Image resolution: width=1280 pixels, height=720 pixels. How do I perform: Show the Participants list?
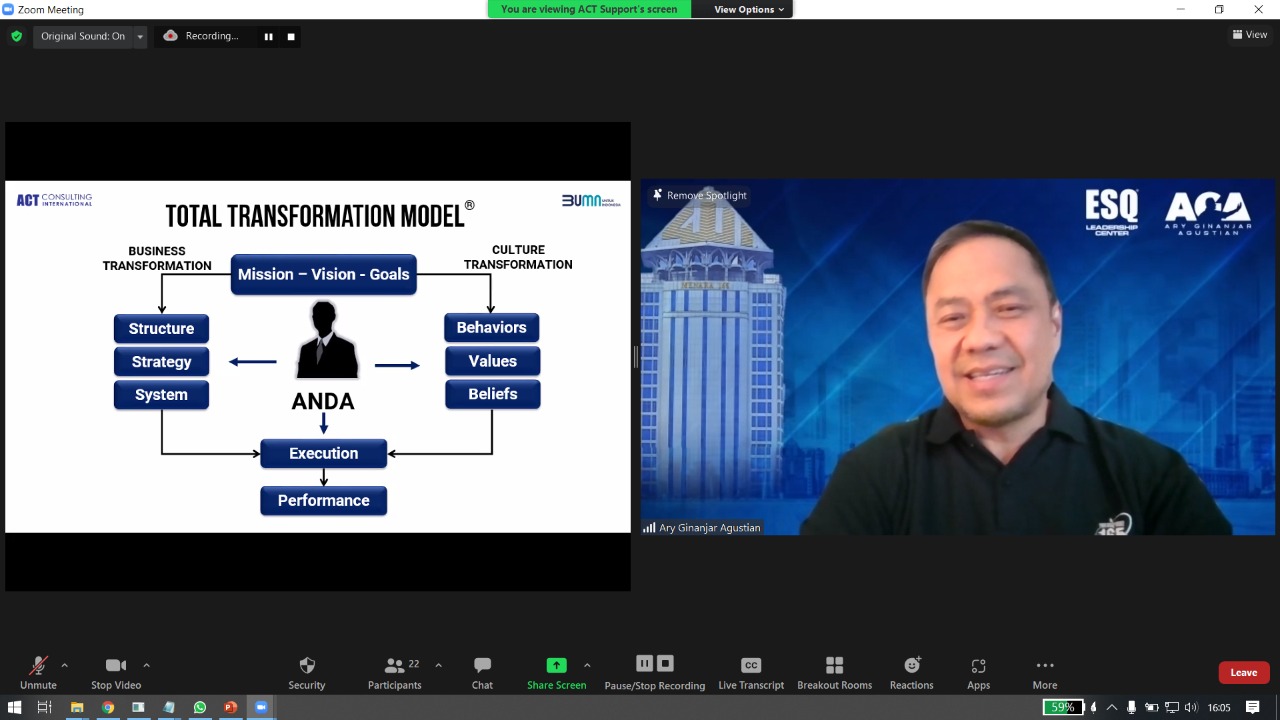[x=395, y=672]
